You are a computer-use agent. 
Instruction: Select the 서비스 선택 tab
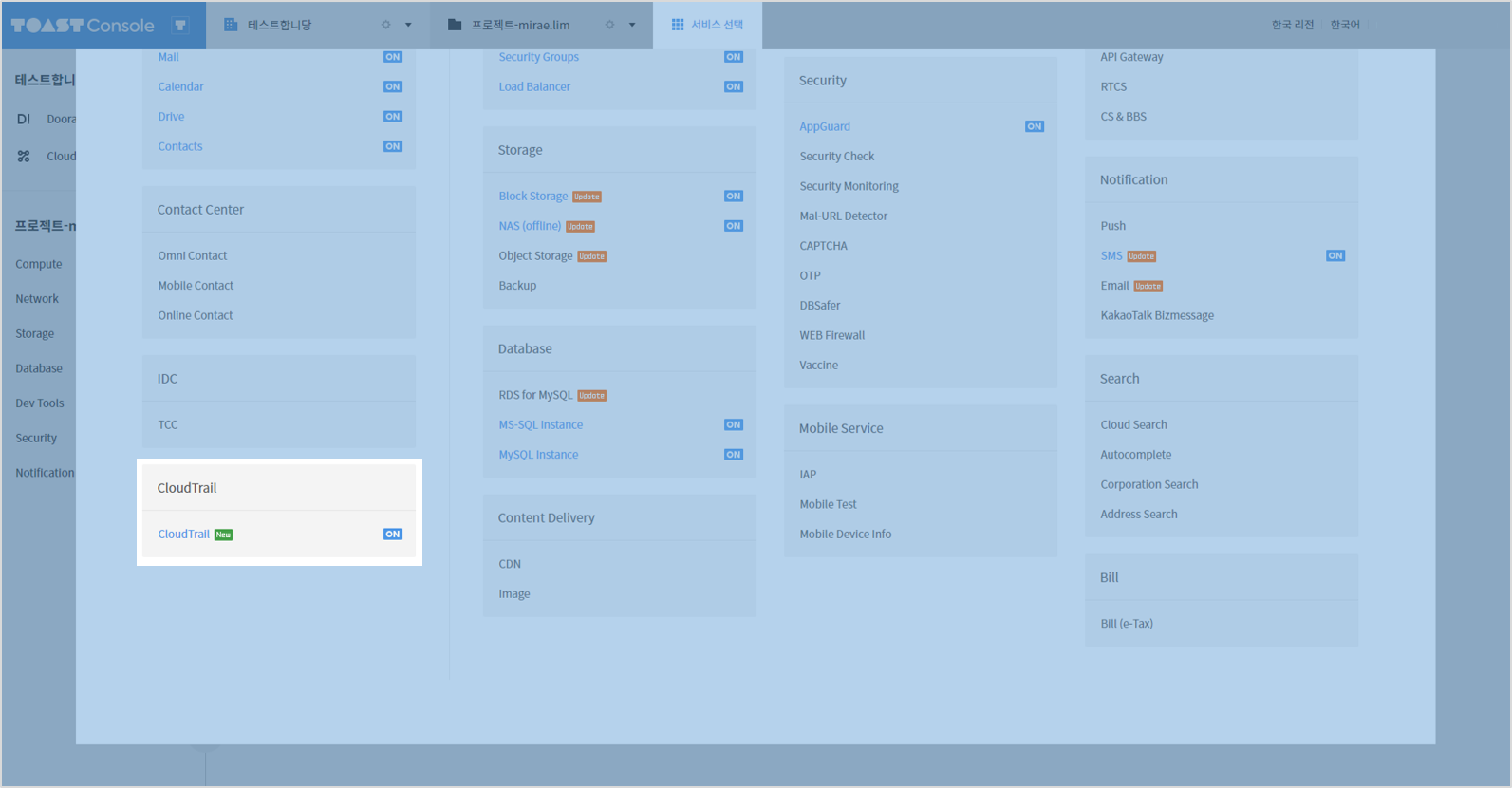click(707, 25)
